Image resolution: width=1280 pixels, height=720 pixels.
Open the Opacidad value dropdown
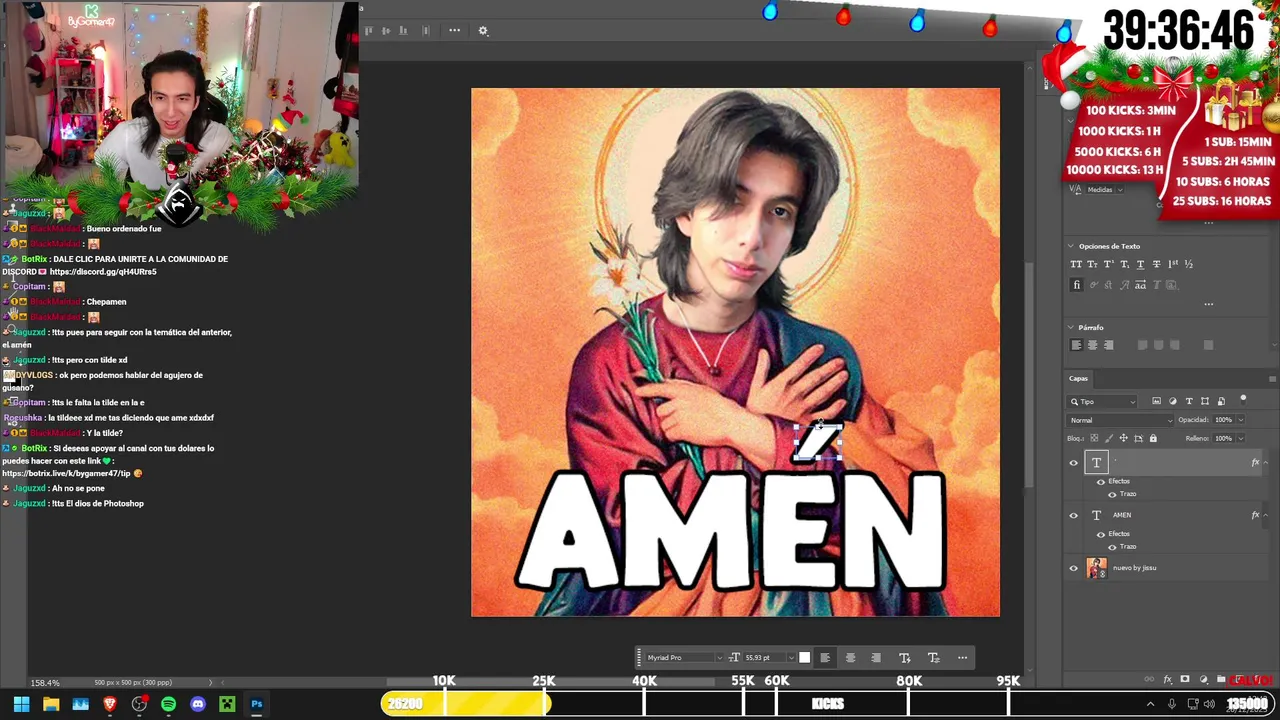point(1243,420)
